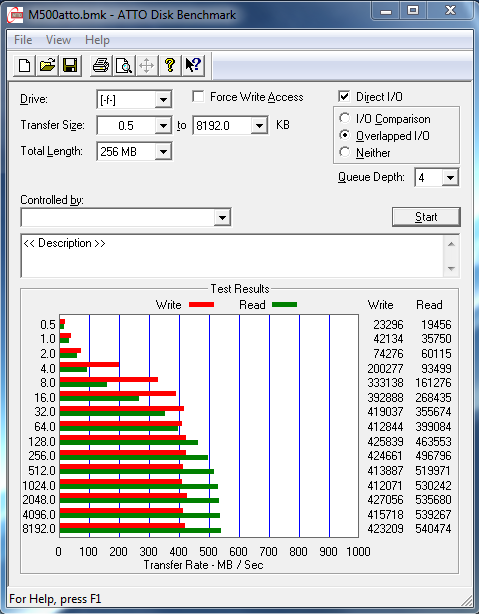Screen dimensions: 479x614
Task: Print results with the printer icon
Action: coord(101,65)
